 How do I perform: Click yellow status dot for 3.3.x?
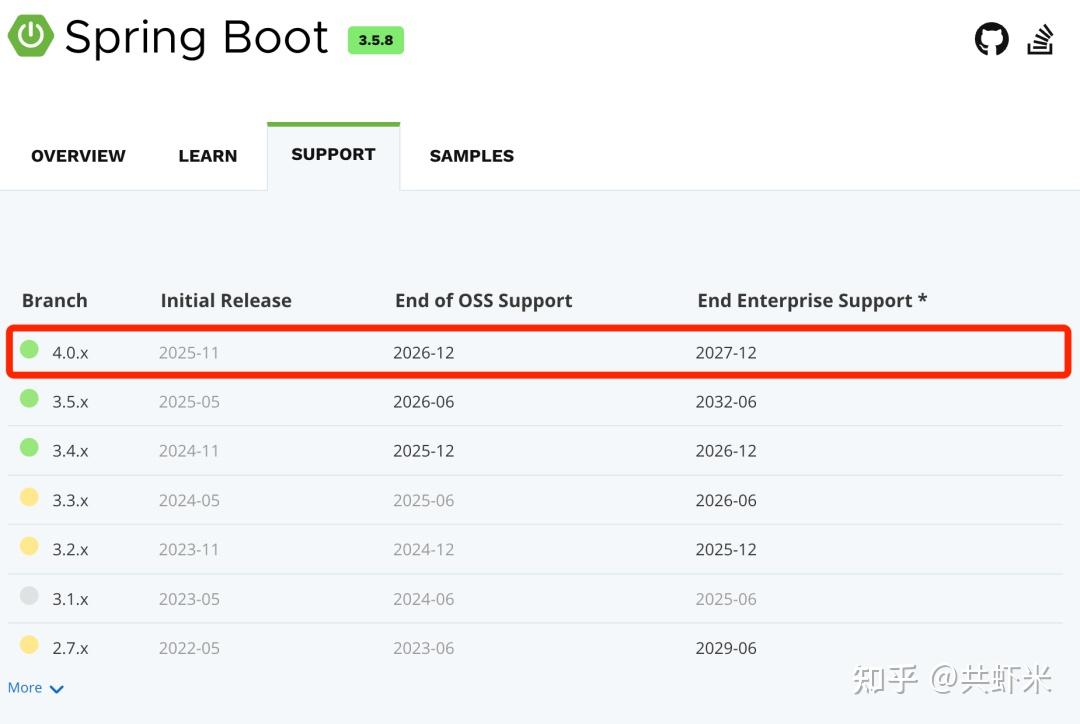(29, 497)
